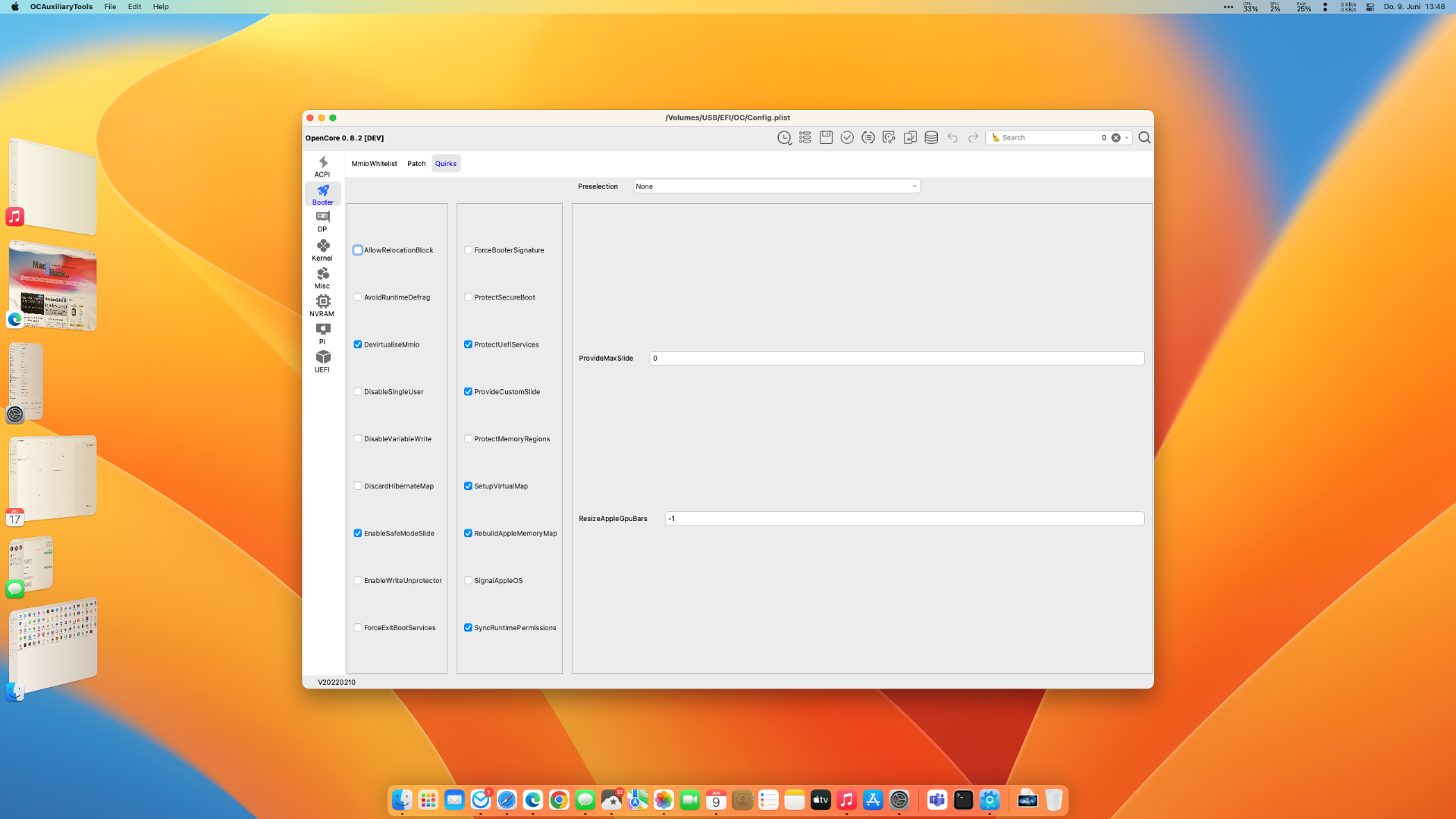1456x819 pixels.
Task: Open the database stack toolbar icon
Action: click(931, 137)
